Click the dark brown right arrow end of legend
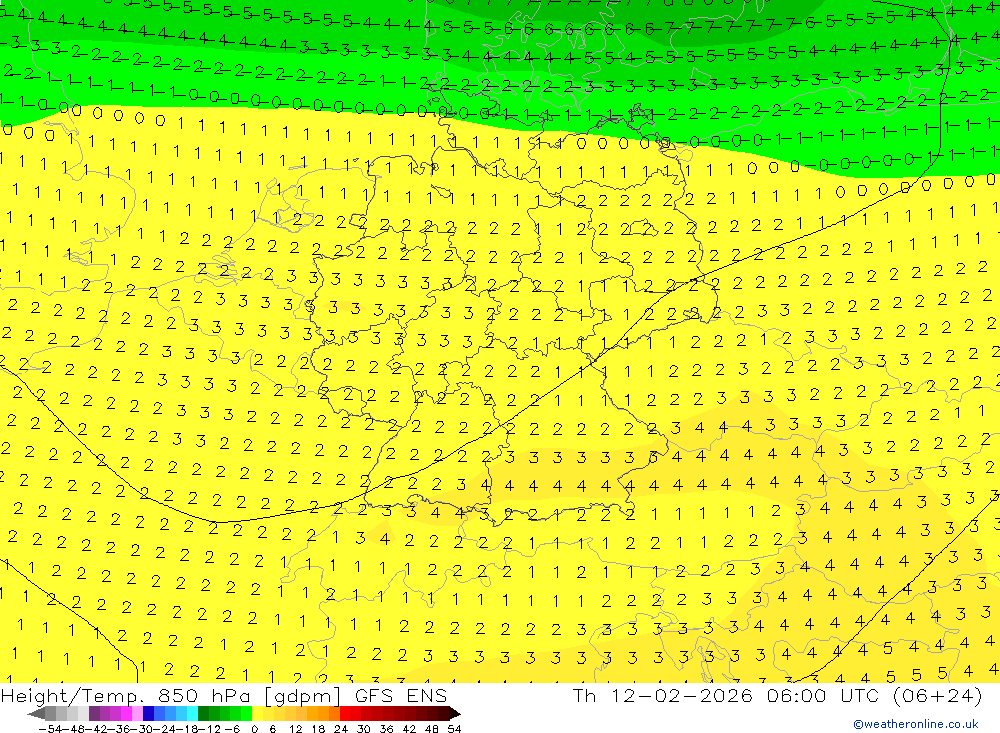1000x733 pixels. [454, 713]
